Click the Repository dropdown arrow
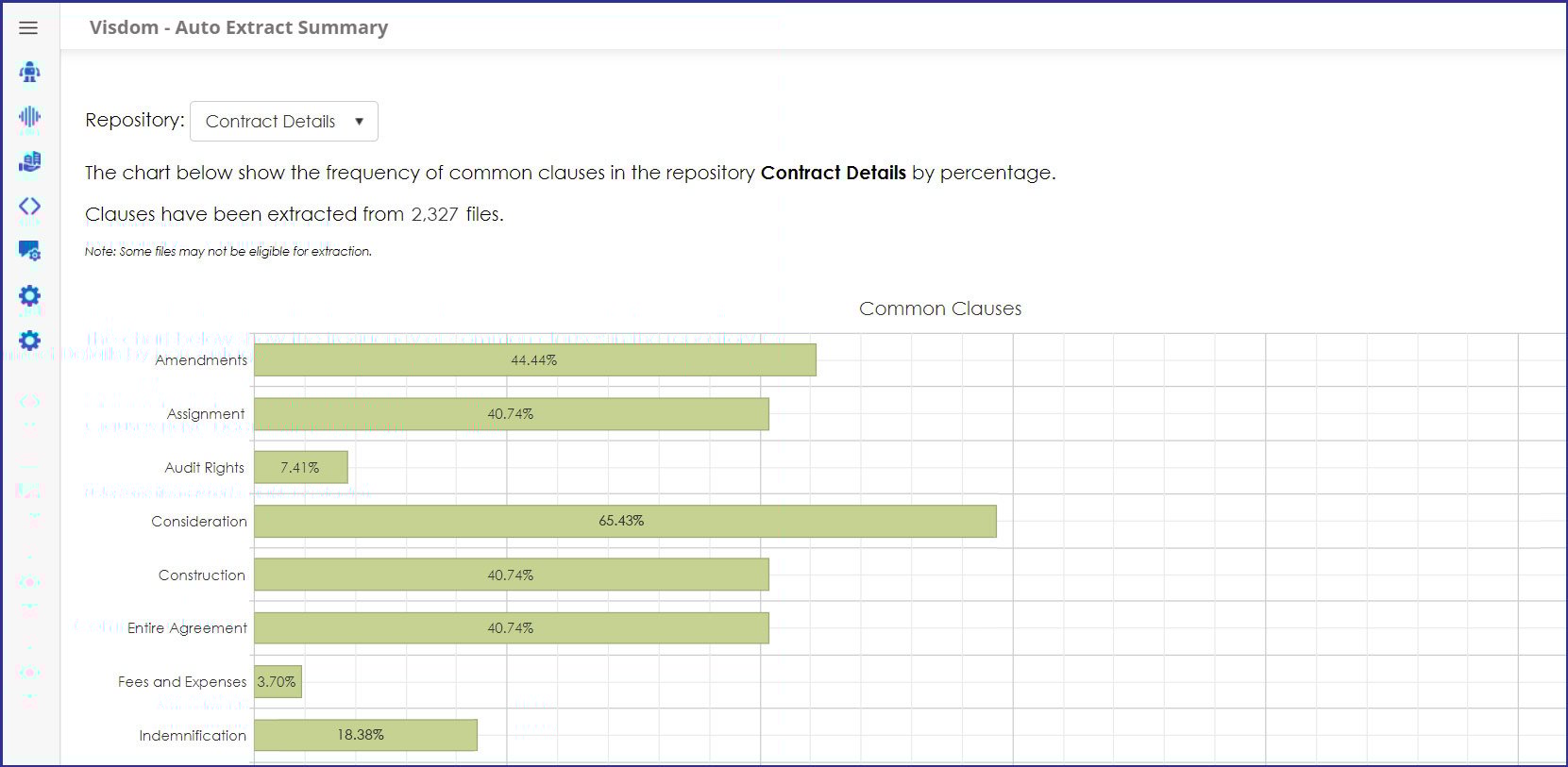1568x767 pixels. tap(359, 122)
